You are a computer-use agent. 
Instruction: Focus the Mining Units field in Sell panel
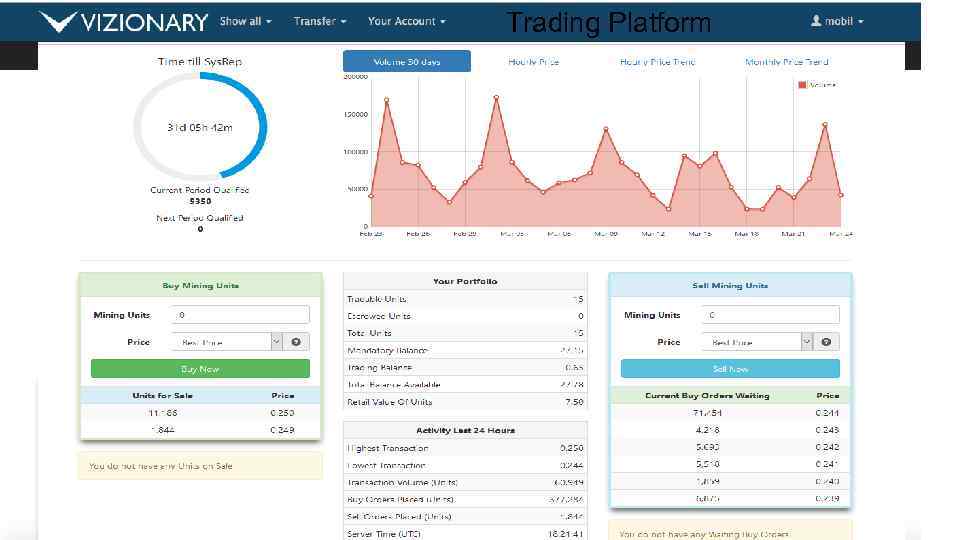pos(771,315)
